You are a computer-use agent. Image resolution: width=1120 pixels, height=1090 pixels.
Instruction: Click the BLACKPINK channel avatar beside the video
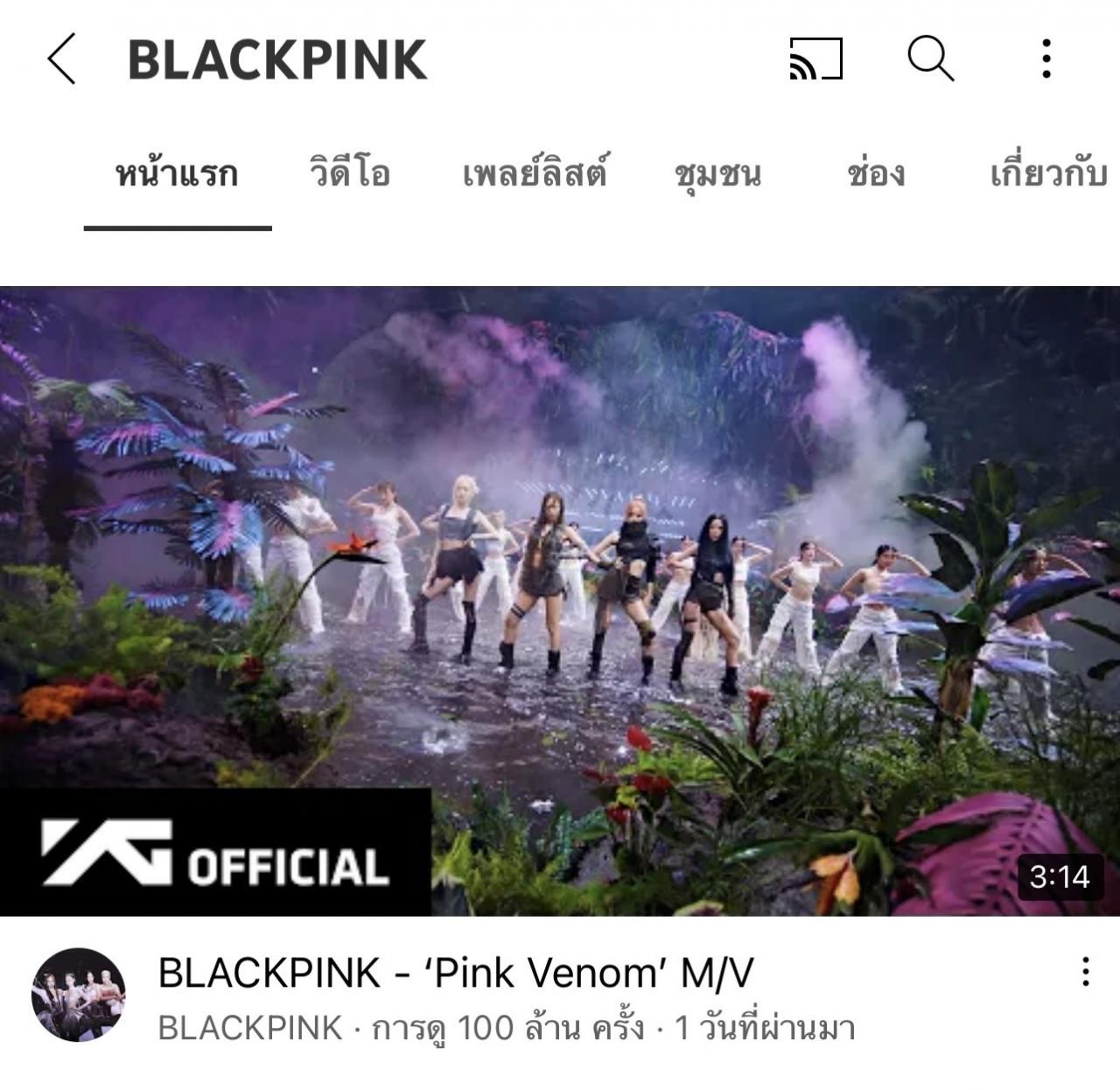(79, 995)
